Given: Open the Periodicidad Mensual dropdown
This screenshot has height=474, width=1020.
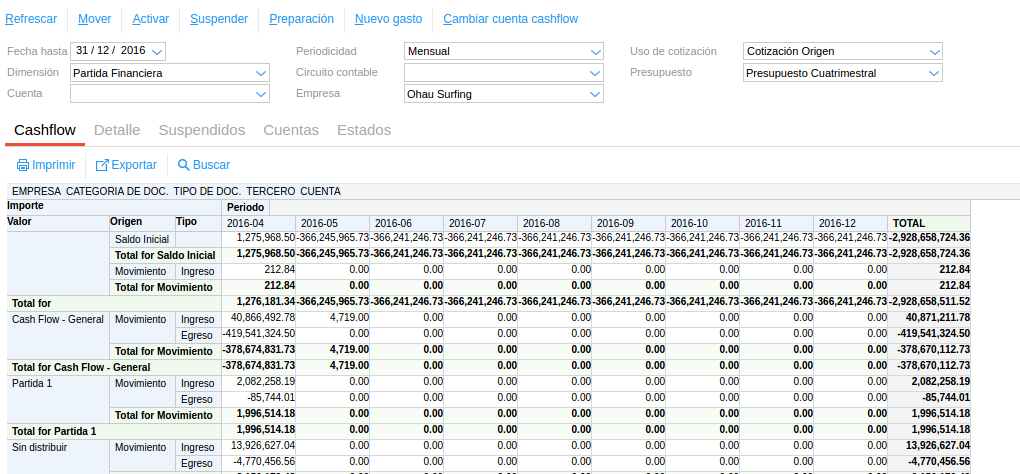Looking at the screenshot, I should [x=596, y=51].
